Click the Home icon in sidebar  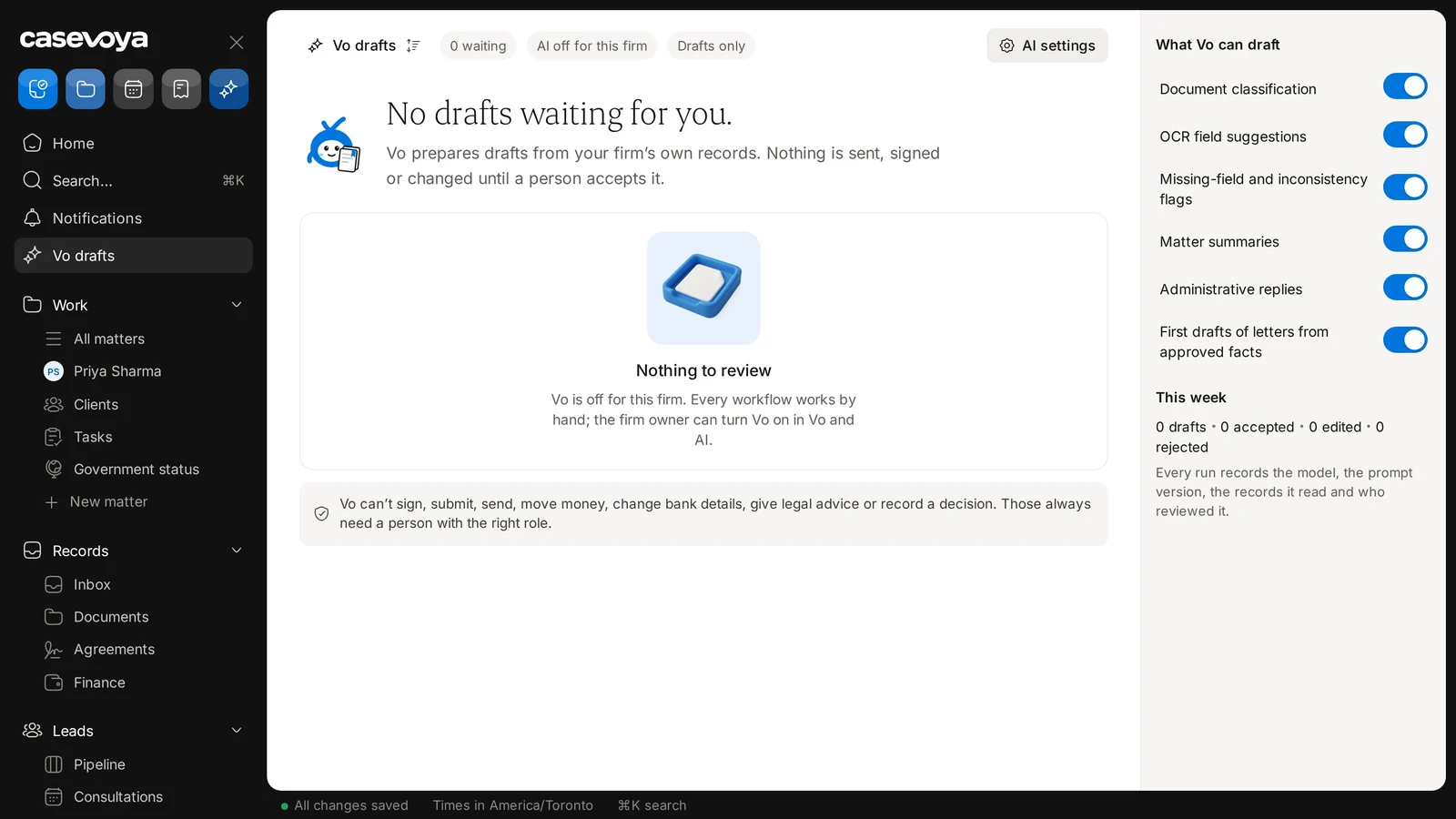pos(33,143)
